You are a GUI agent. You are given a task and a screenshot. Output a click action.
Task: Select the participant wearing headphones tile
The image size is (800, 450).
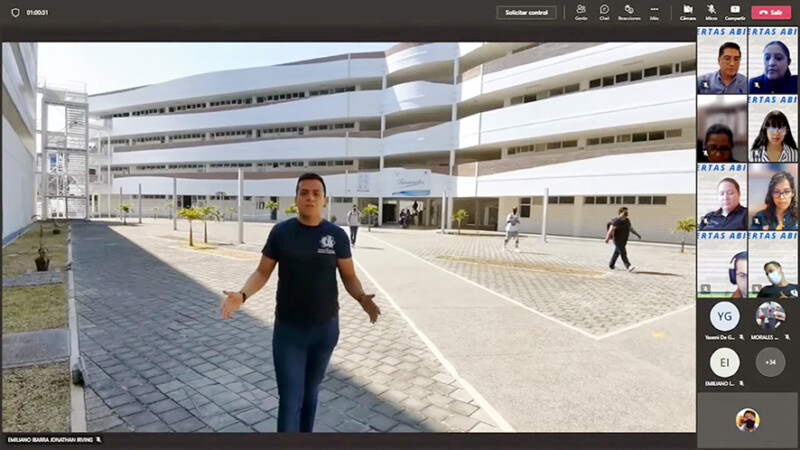click(x=722, y=270)
